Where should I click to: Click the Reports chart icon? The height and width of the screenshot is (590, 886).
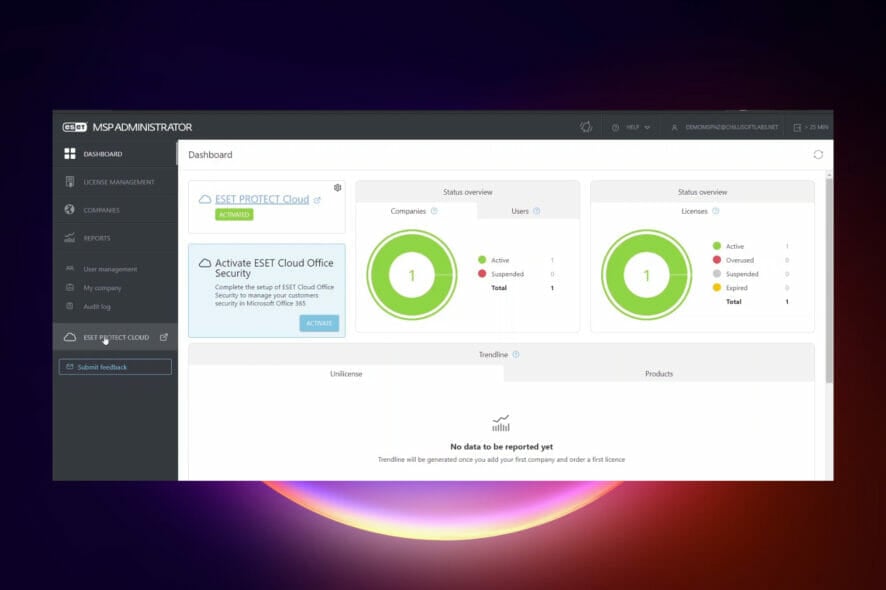(x=70, y=238)
